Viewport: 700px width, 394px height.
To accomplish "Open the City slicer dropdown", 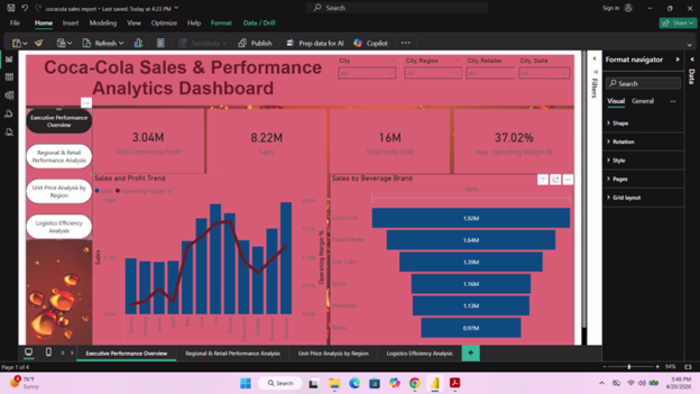I will coord(367,73).
